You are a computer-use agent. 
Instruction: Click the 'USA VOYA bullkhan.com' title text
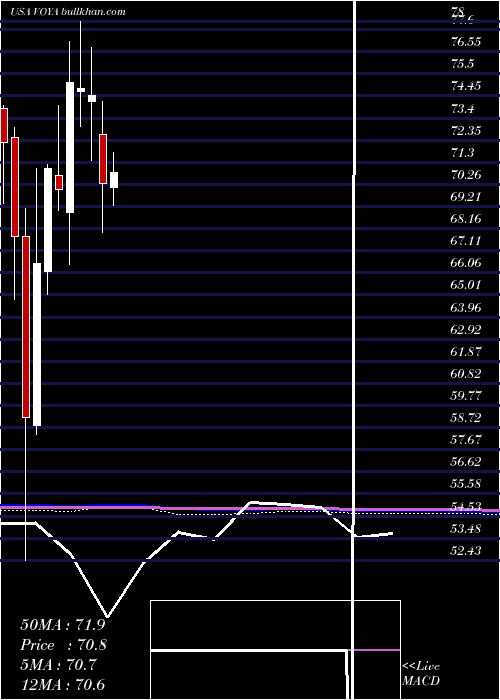click(x=68, y=12)
